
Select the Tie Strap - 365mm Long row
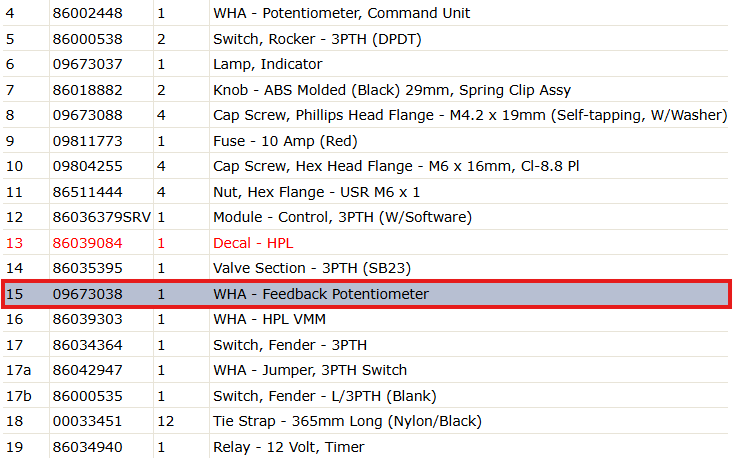coord(366,421)
